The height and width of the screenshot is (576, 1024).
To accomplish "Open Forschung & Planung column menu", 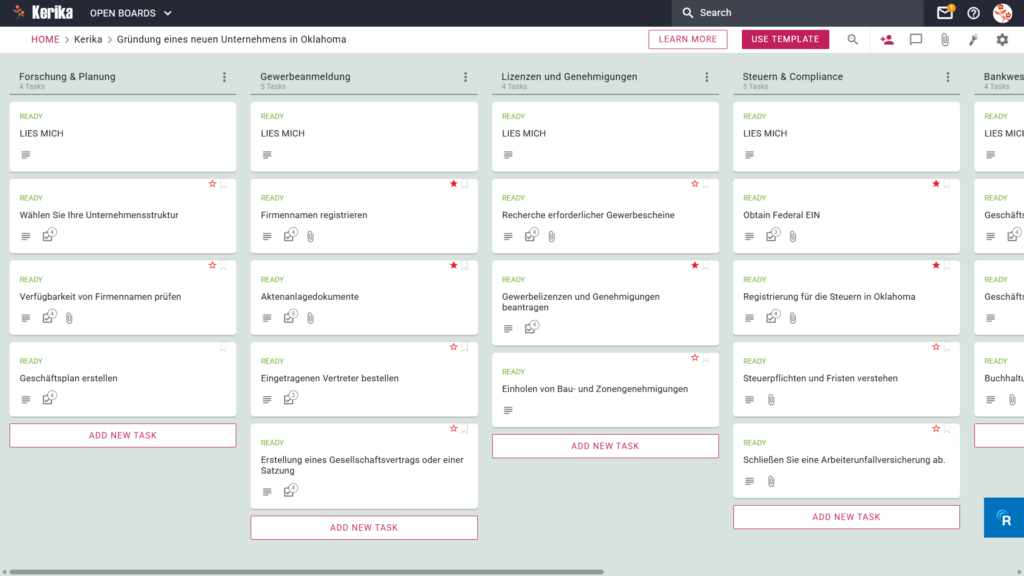I will [x=224, y=77].
